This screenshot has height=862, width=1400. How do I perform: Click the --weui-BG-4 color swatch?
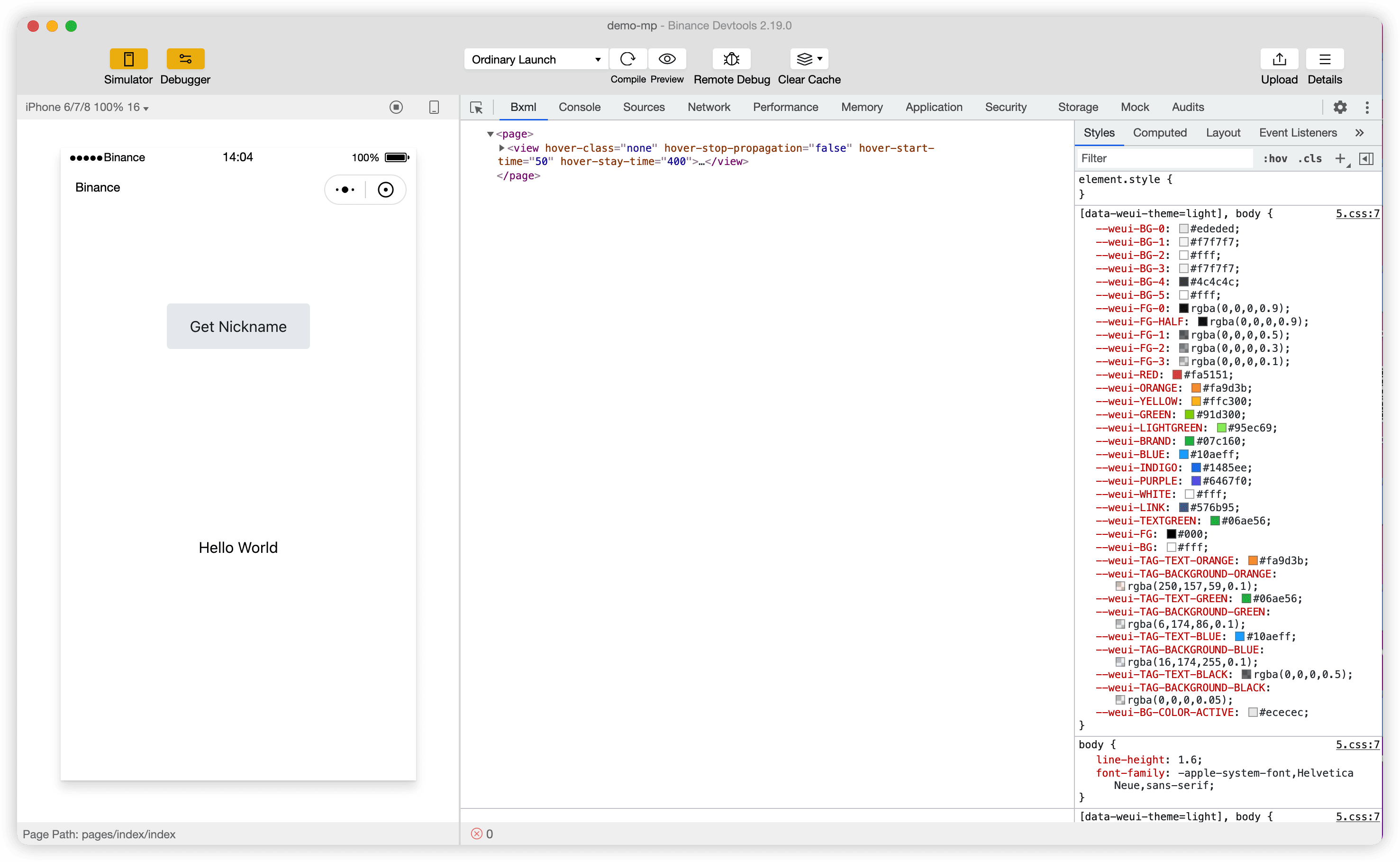[x=1183, y=282]
